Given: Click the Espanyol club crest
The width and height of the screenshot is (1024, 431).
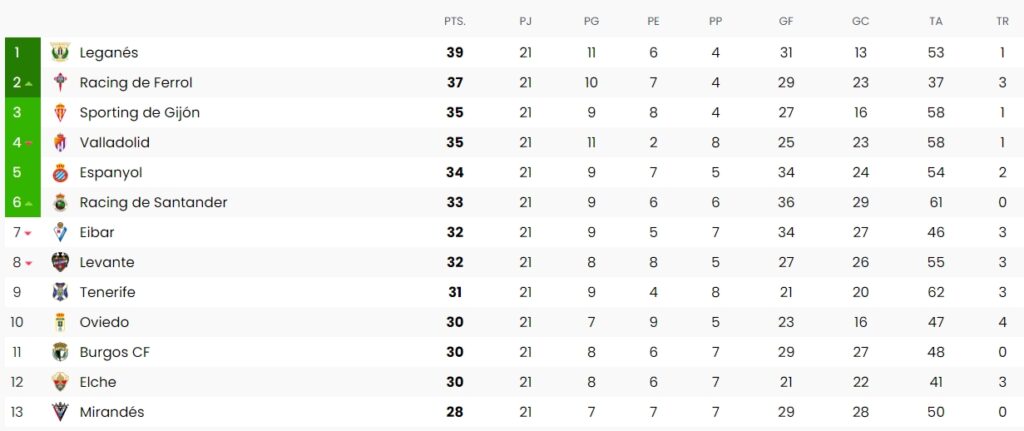Looking at the screenshot, I should pyautogui.click(x=60, y=173).
